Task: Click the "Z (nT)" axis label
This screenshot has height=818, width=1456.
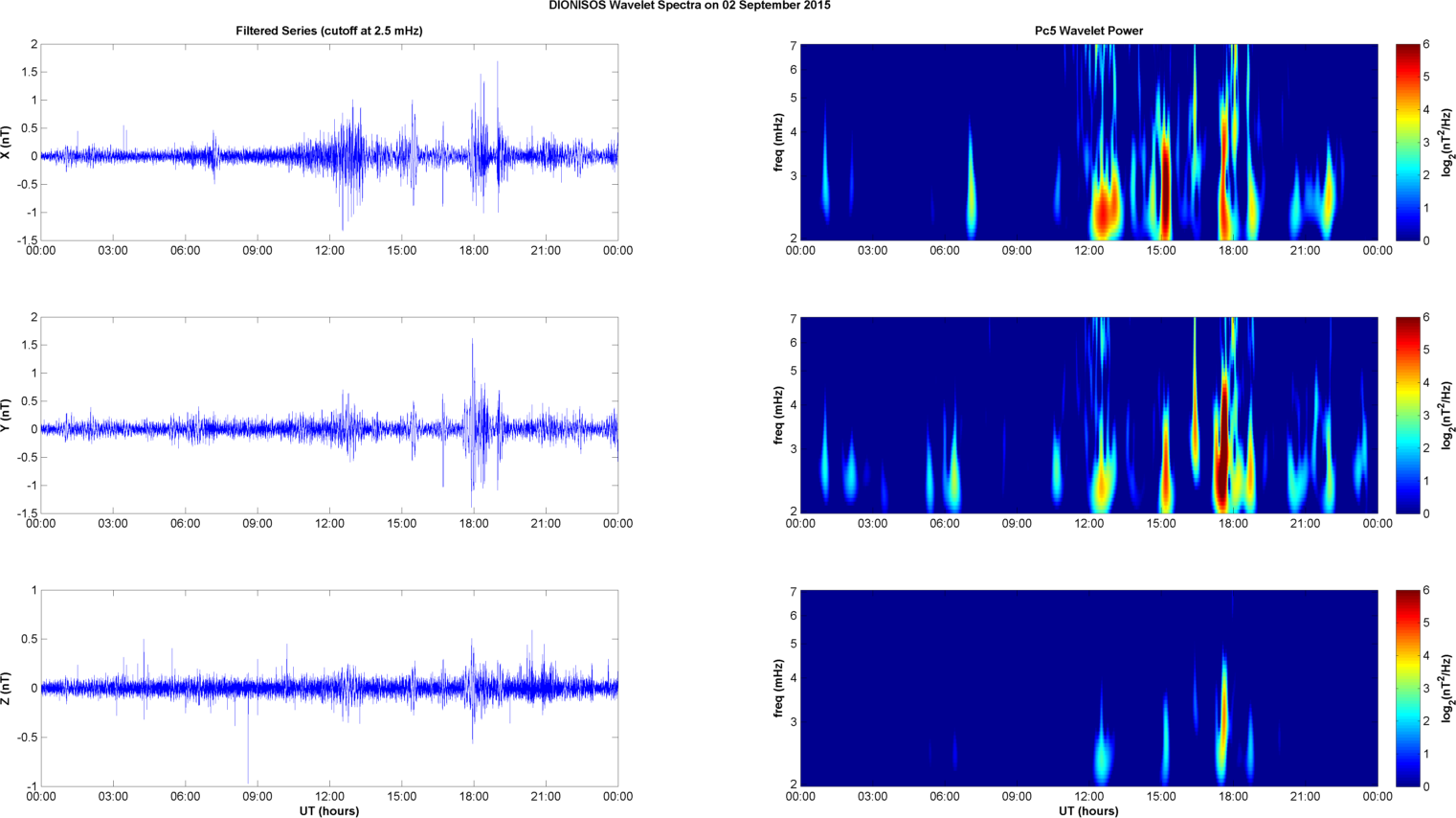Action: [x=6, y=688]
